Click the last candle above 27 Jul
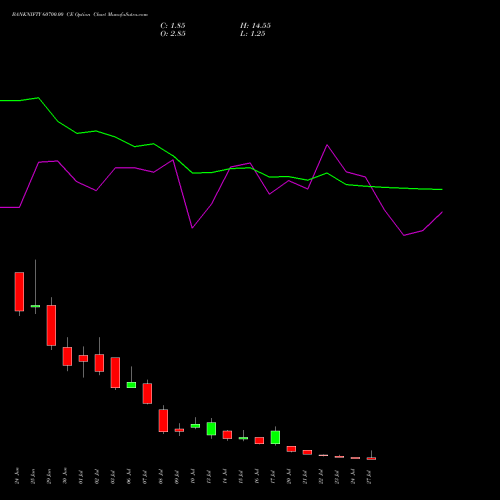500x500 pixels. [x=371, y=458]
